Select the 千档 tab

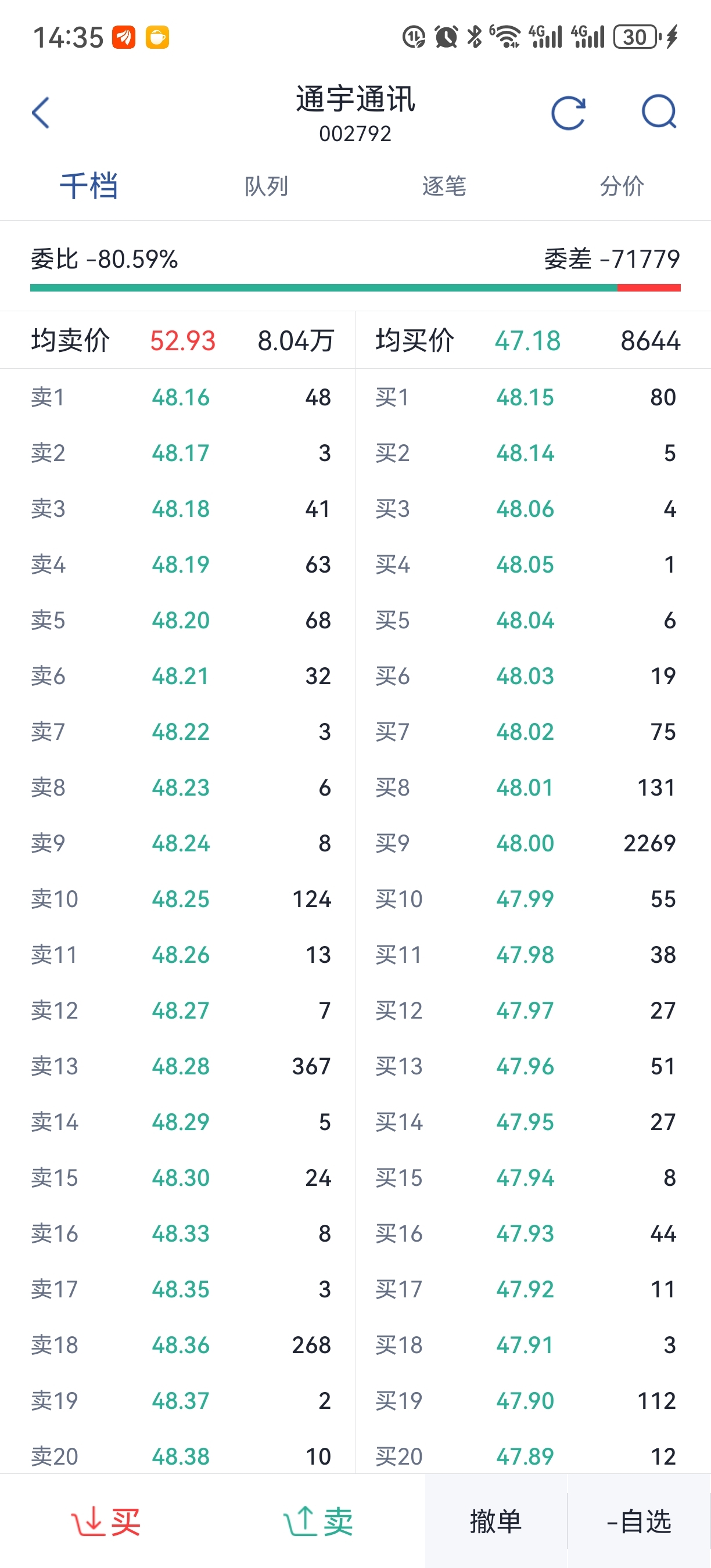[89, 186]
